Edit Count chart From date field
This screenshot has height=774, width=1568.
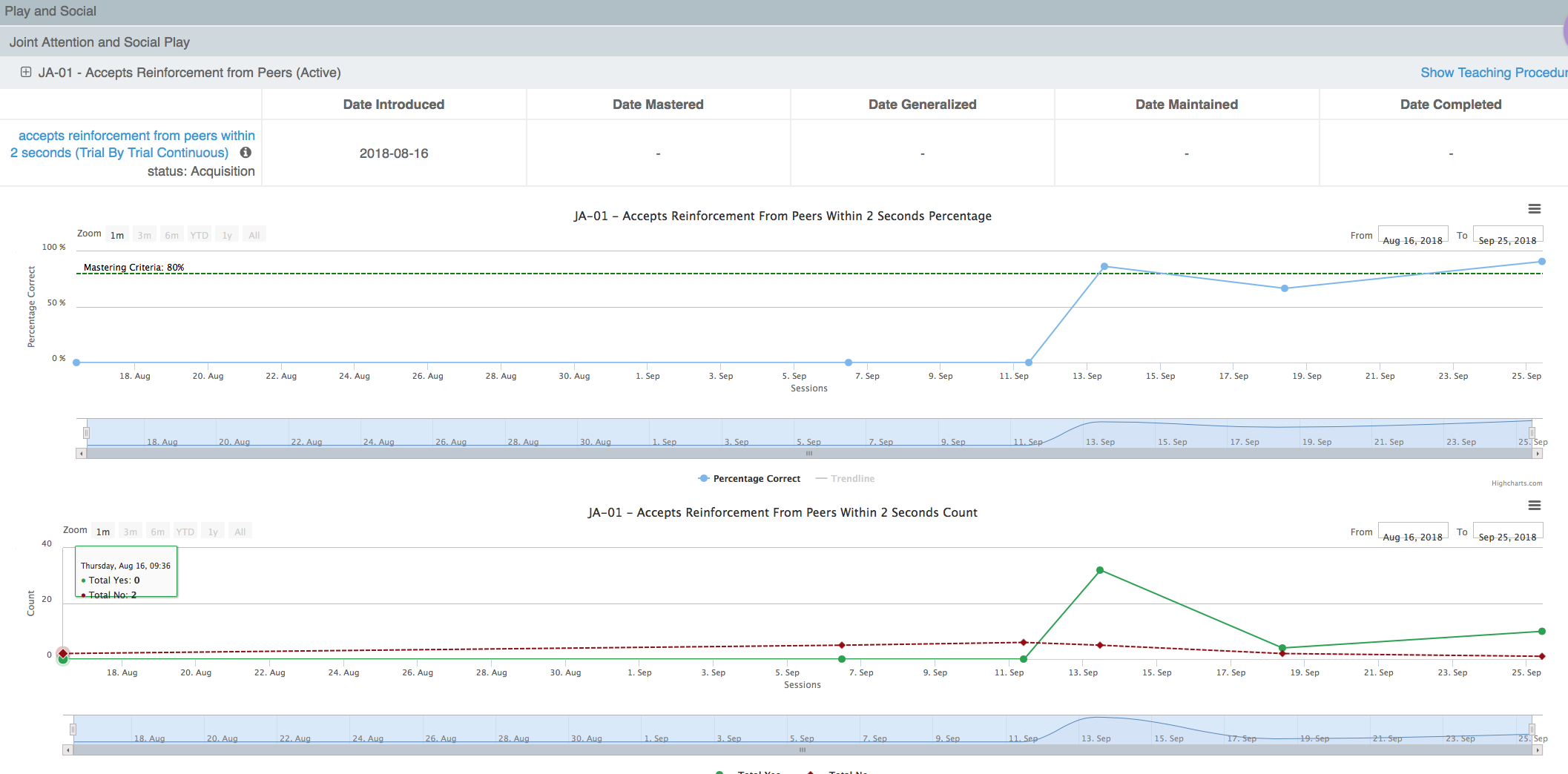(x=1413, y=532)
